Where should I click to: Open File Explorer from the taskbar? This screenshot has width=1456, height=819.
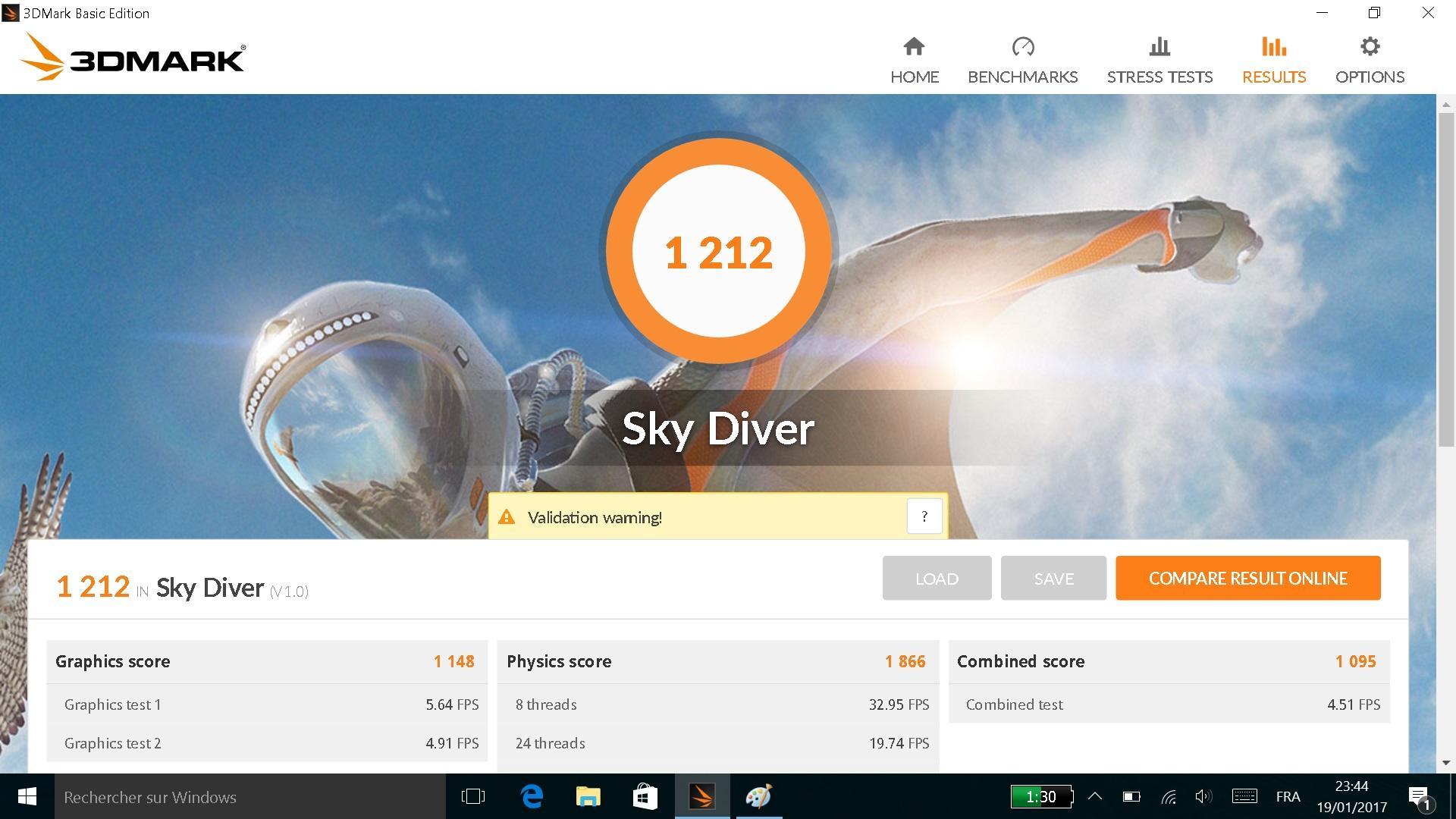pyautogui.click(x=588, y=796)
